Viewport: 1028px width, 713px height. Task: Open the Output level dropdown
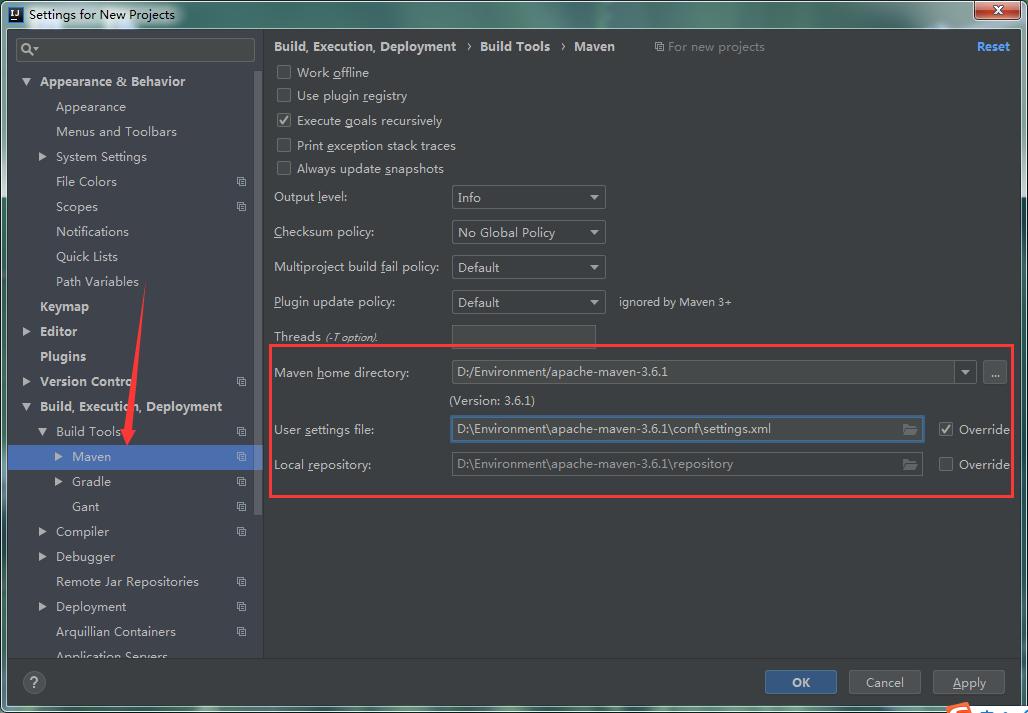click(x=528, y=197)
